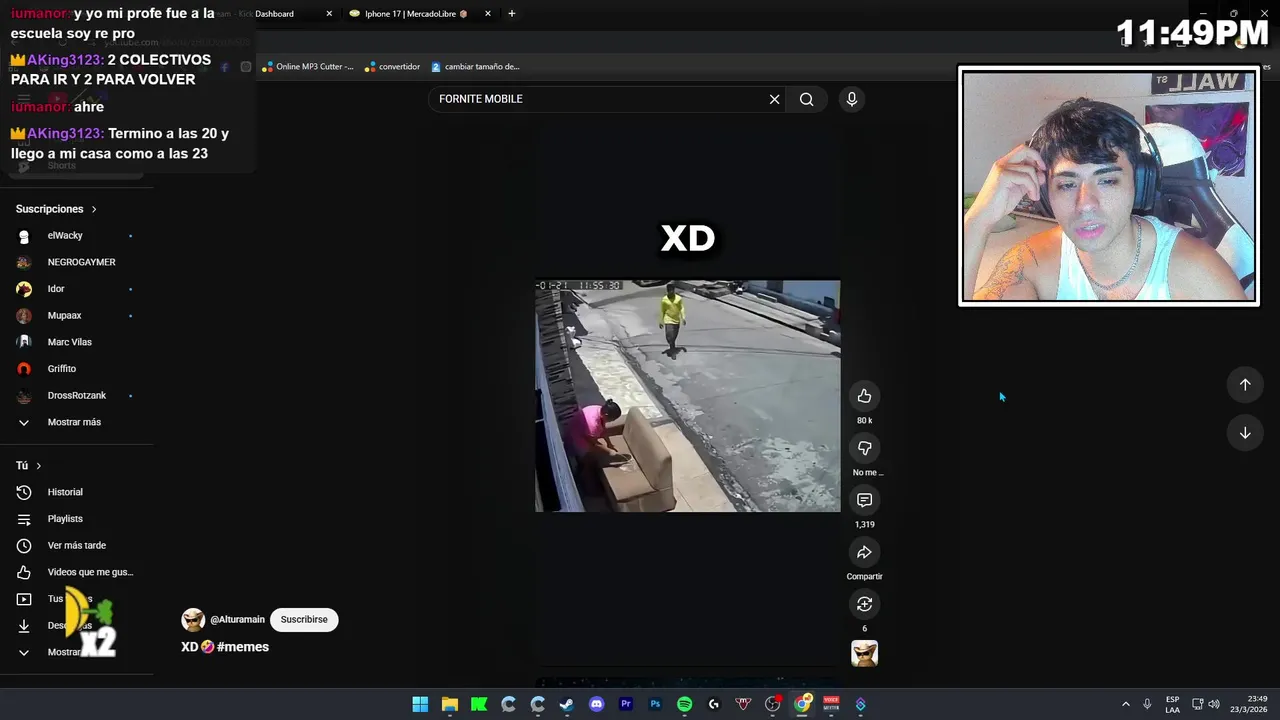This screenshot has width=1280, height=720.
Task: Switch to Iphone 17 MercadoLibre tab
Action: point(416,14)
